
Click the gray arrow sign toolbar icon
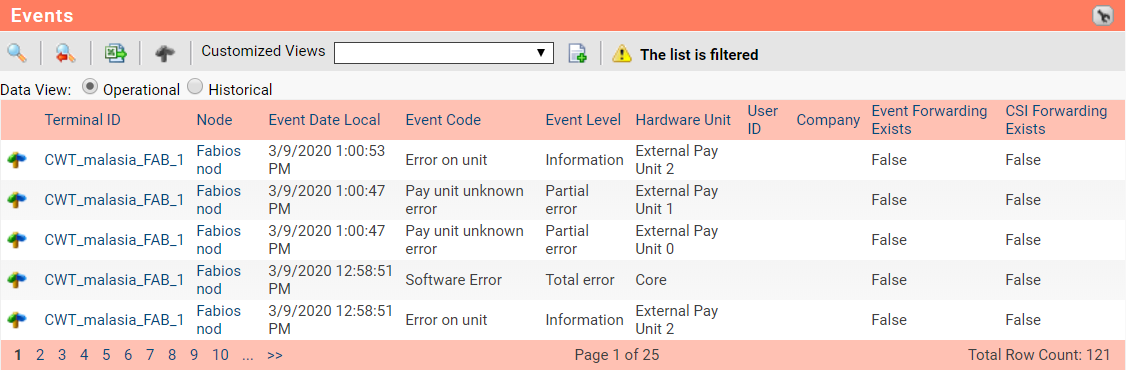click(x=165, y=53)
